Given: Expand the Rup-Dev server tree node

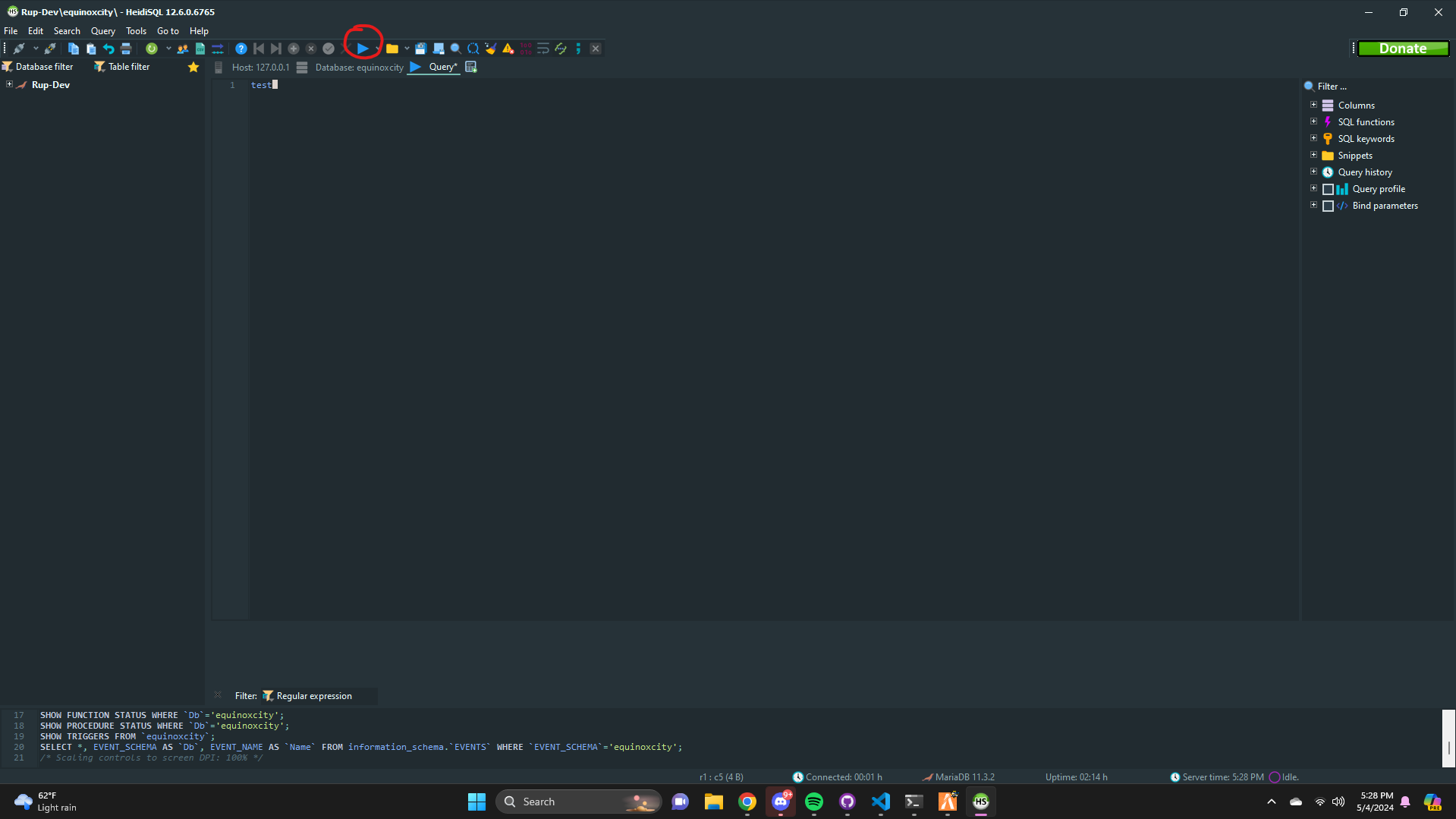Looking at the screenshot, I should tap(10, 84).
